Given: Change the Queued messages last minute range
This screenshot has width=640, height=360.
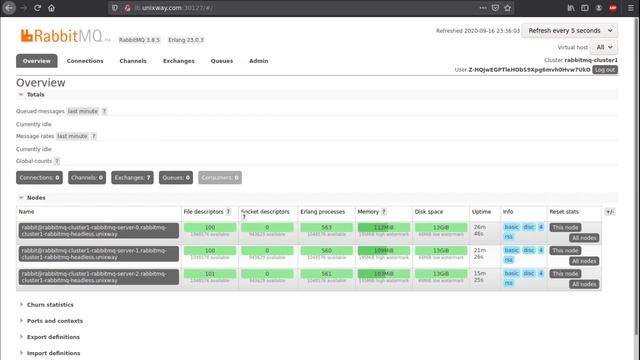Looking at the screenshot, I should coord(83,111).
